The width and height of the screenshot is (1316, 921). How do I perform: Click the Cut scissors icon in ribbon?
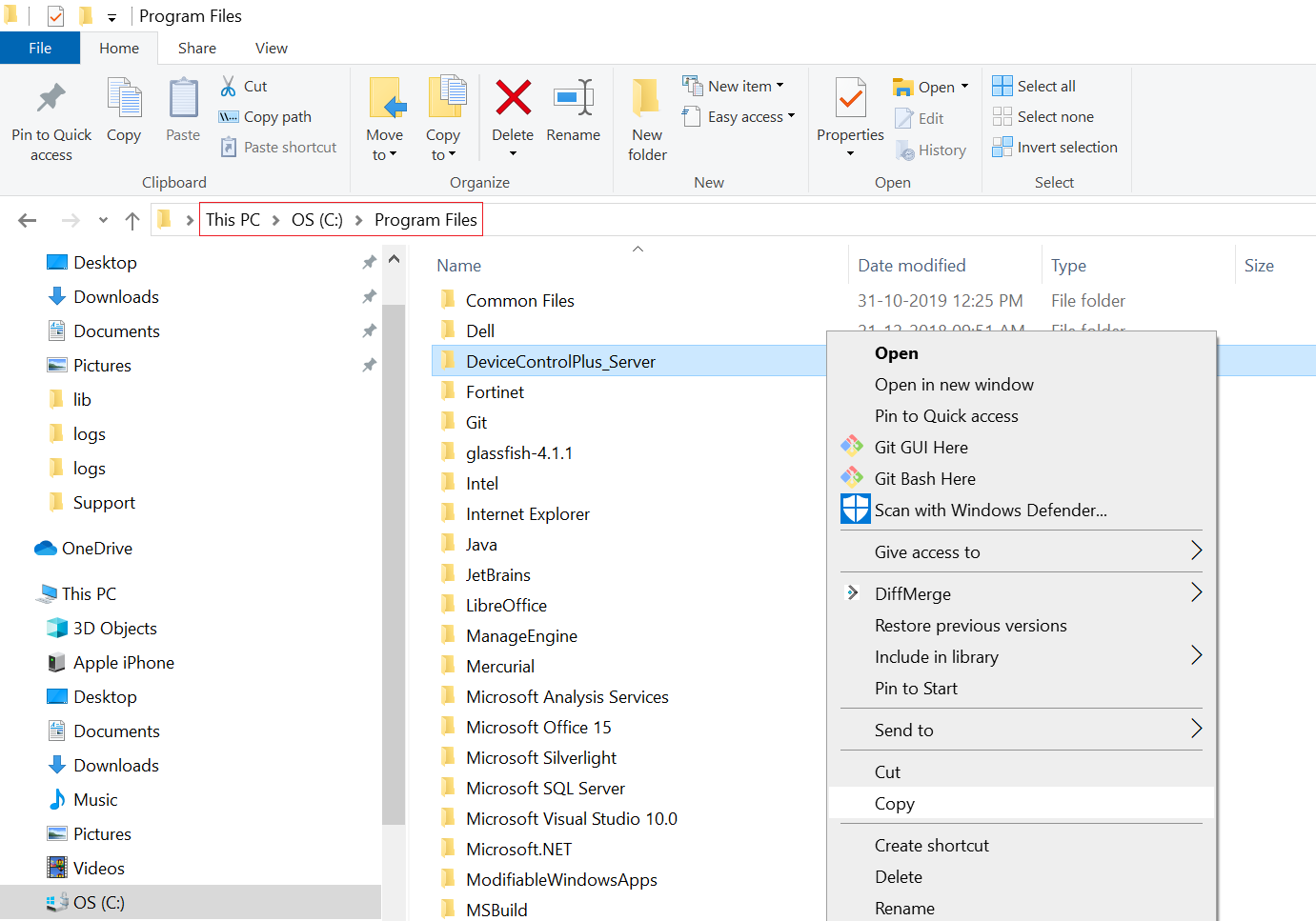coord(229,87)
